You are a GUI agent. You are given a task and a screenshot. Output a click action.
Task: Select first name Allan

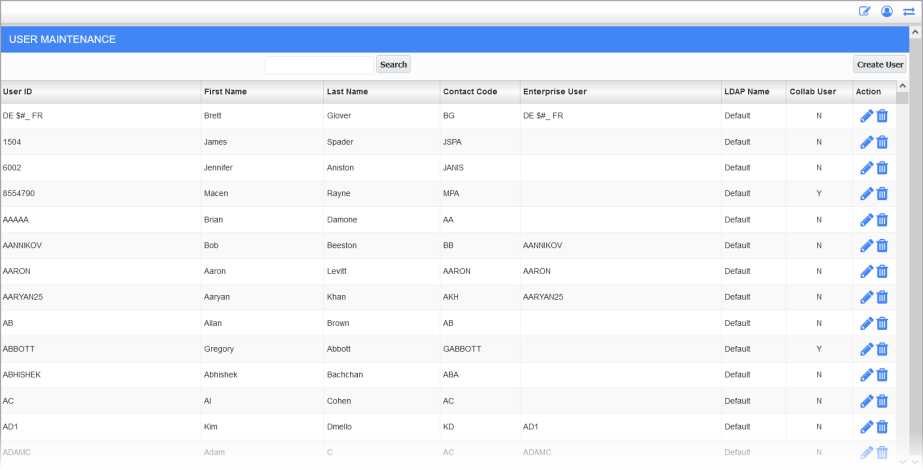[213, 323]
